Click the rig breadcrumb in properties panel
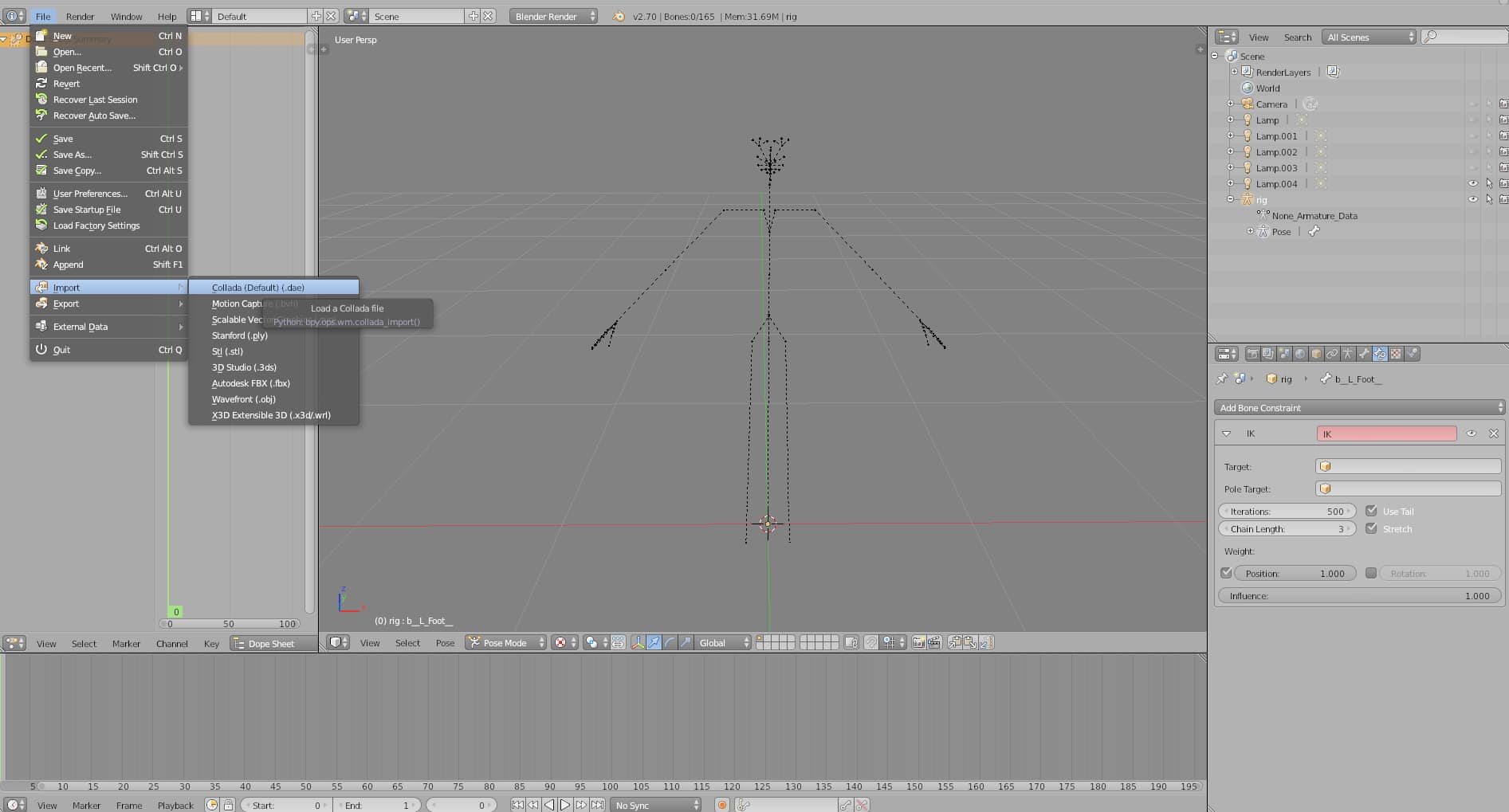 tap(1279, 379)
